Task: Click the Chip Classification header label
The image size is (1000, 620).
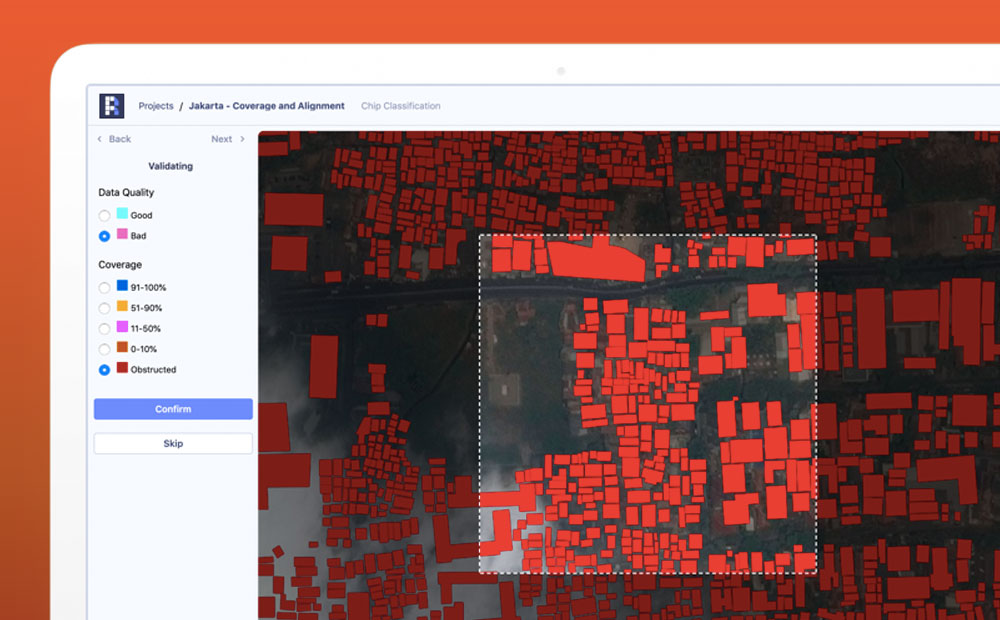Action: [x=400, y=106]
